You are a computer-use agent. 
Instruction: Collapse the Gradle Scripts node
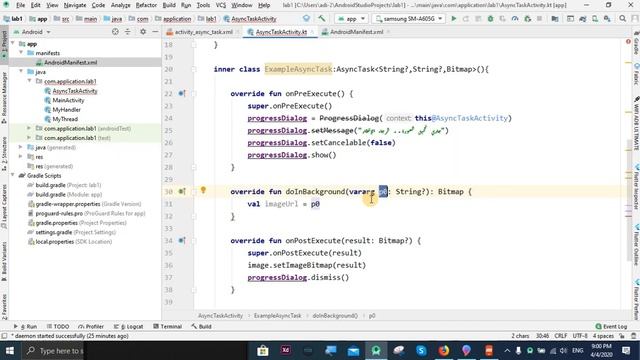pyautogui.click(x=12, y=175)
